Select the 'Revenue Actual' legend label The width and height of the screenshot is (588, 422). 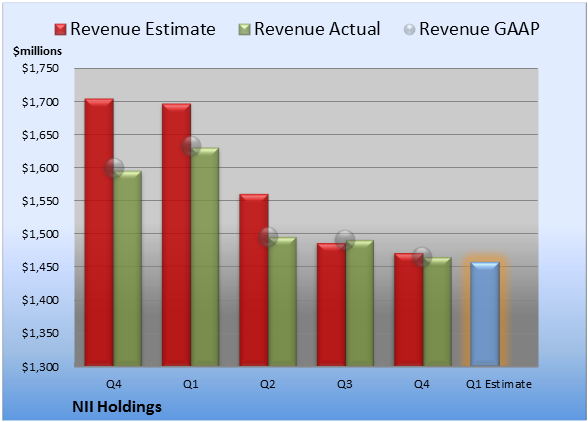[x=317, y=29]
